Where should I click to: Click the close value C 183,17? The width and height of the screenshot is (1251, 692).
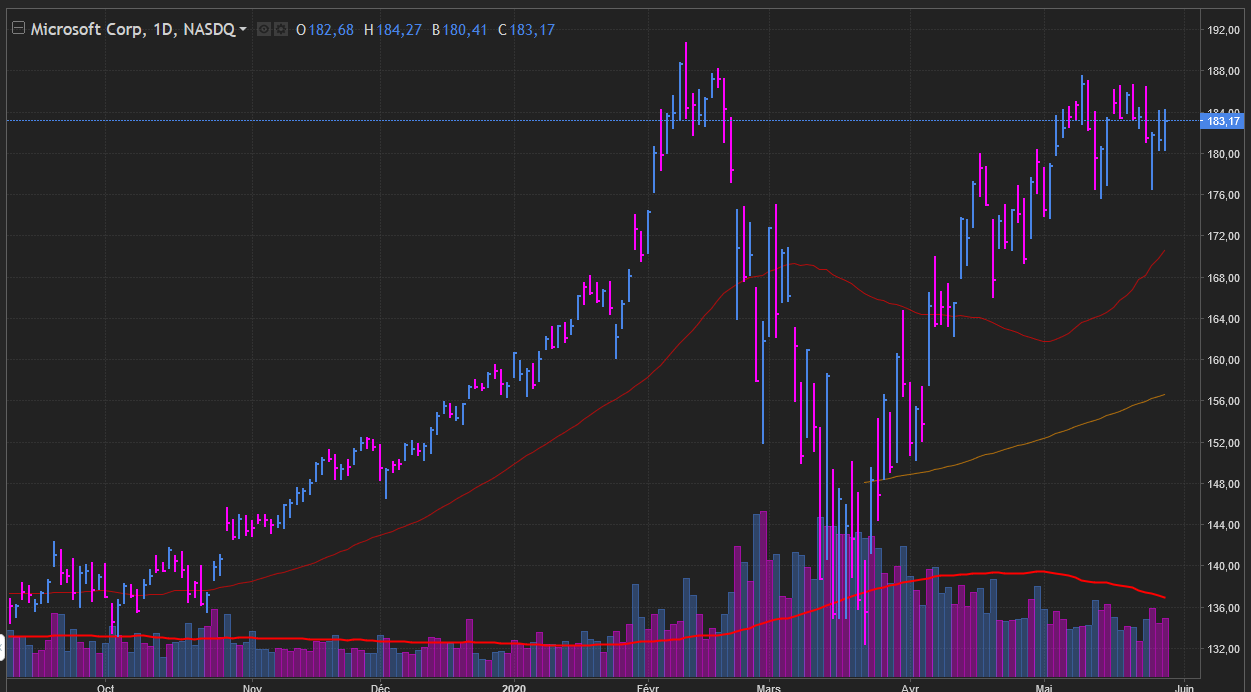pos(526,30)
